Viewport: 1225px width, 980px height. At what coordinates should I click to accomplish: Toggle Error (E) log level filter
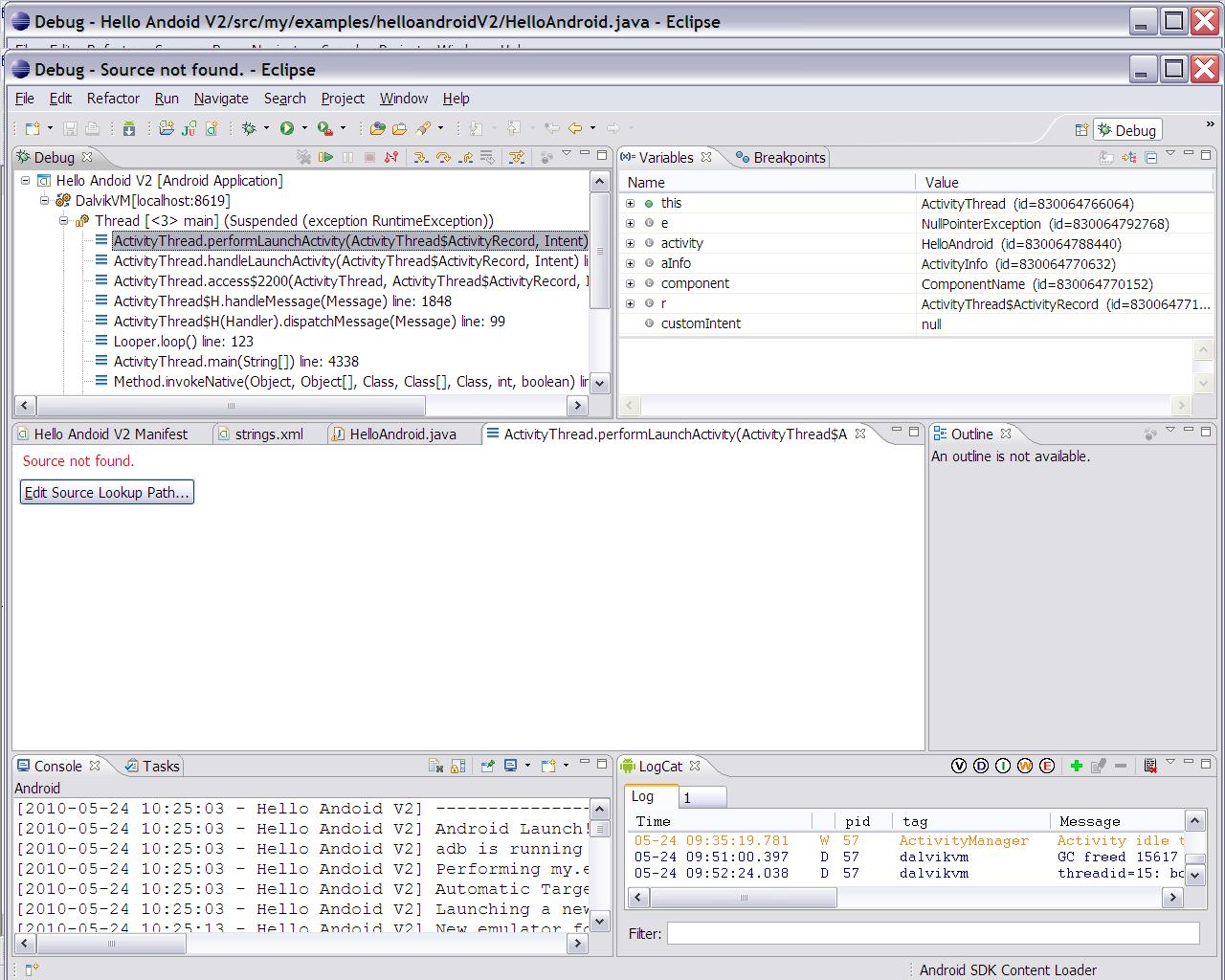pyautogui.click(x=1047, y=766)
